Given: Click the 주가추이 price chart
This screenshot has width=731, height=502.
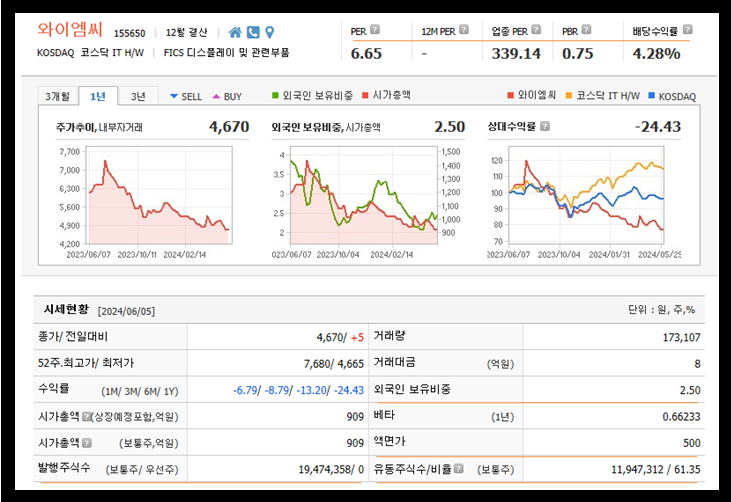Looking at the screenshot, I should tap(159, 195).
